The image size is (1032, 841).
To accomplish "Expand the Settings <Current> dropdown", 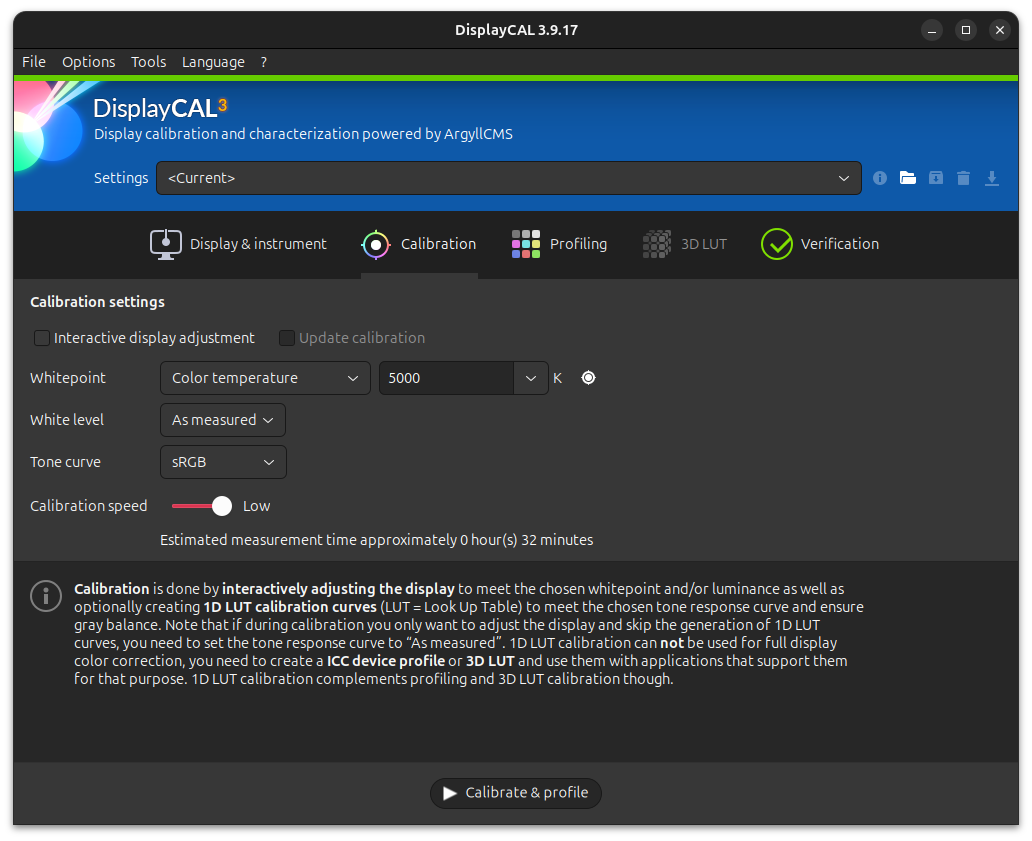I will click(508, 178).
